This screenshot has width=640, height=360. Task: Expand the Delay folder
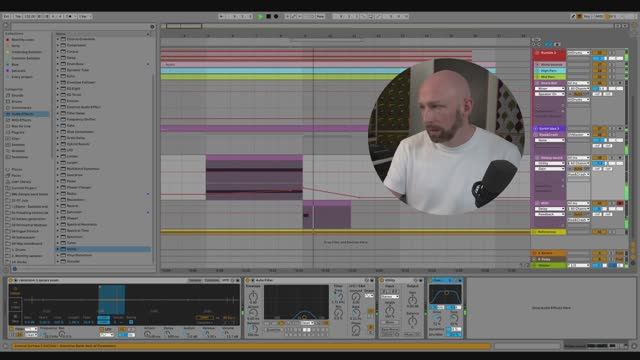pos(58,58)
